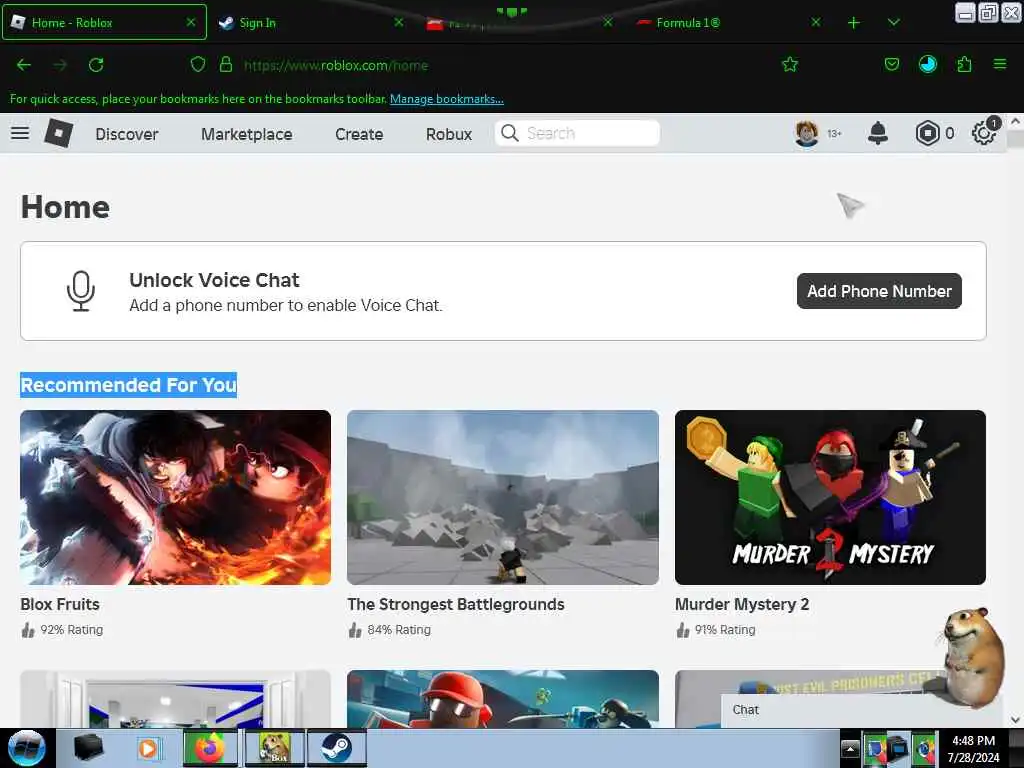This screenshot has height=768, width=1024.
Task: Click the scrollbar down arrow
Action: [1016, 720]
